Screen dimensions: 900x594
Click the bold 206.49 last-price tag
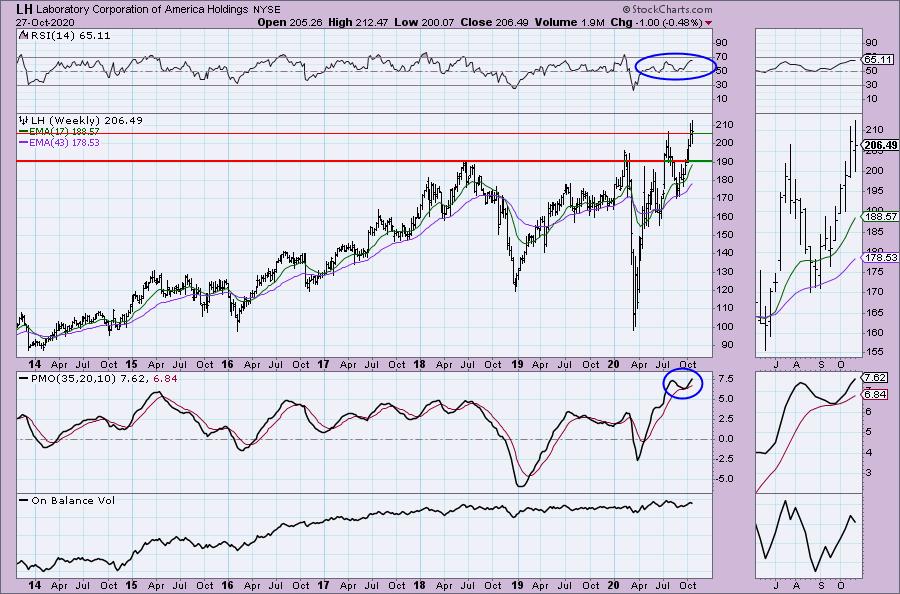pyautogui.click(x=880, y=145)
